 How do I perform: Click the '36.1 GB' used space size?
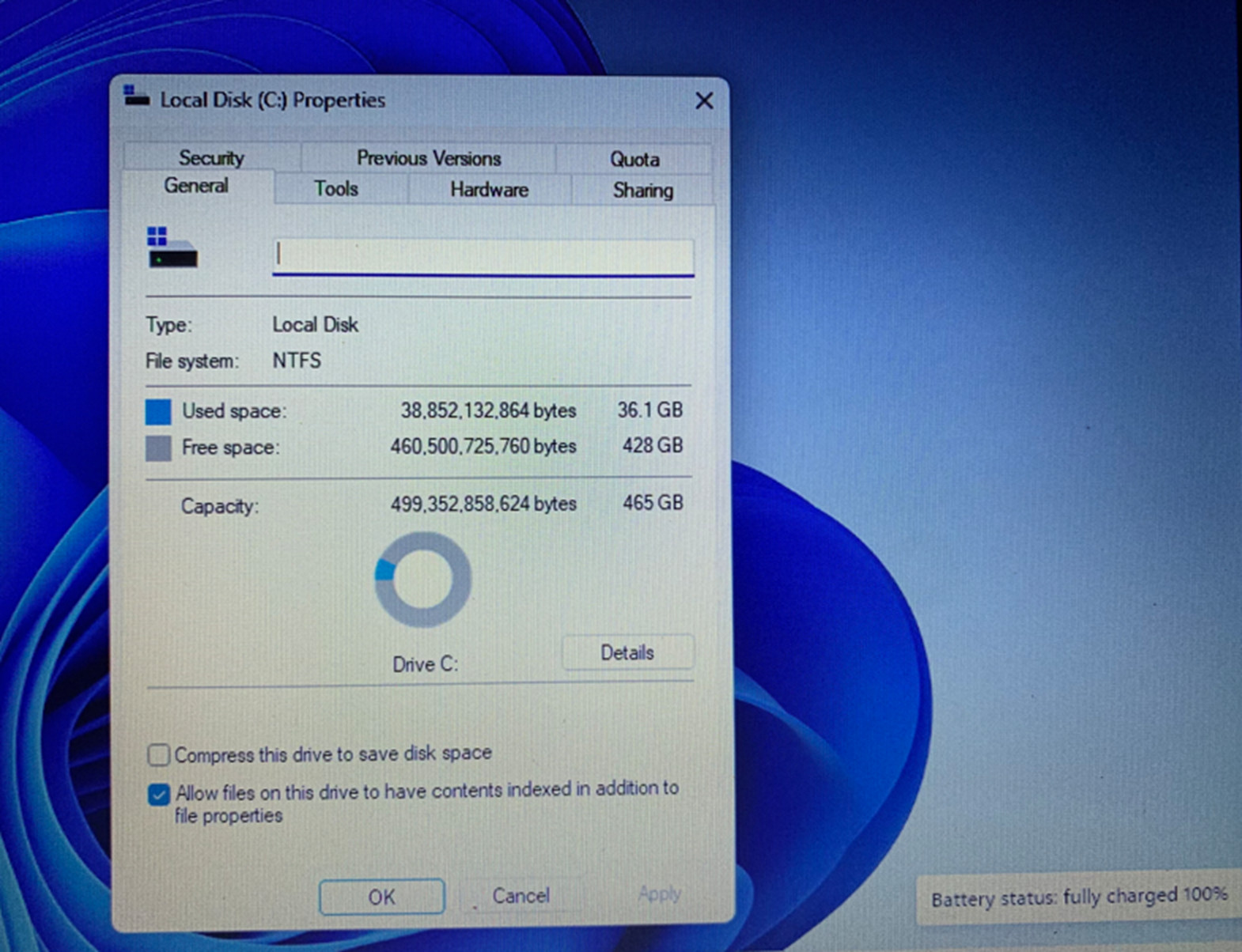tap(649, 410)
